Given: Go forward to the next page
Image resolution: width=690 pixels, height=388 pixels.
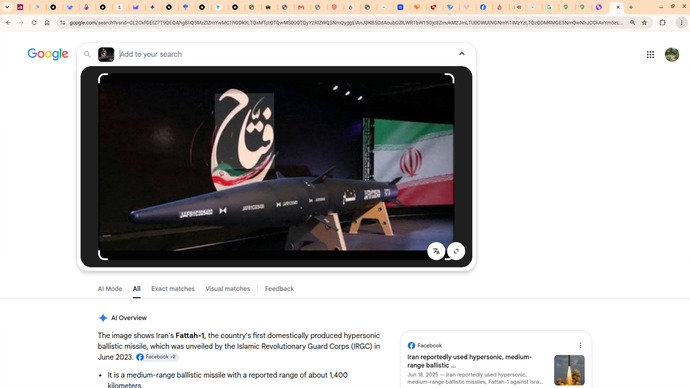Looking at the screenshot, I should pos(21,22).
